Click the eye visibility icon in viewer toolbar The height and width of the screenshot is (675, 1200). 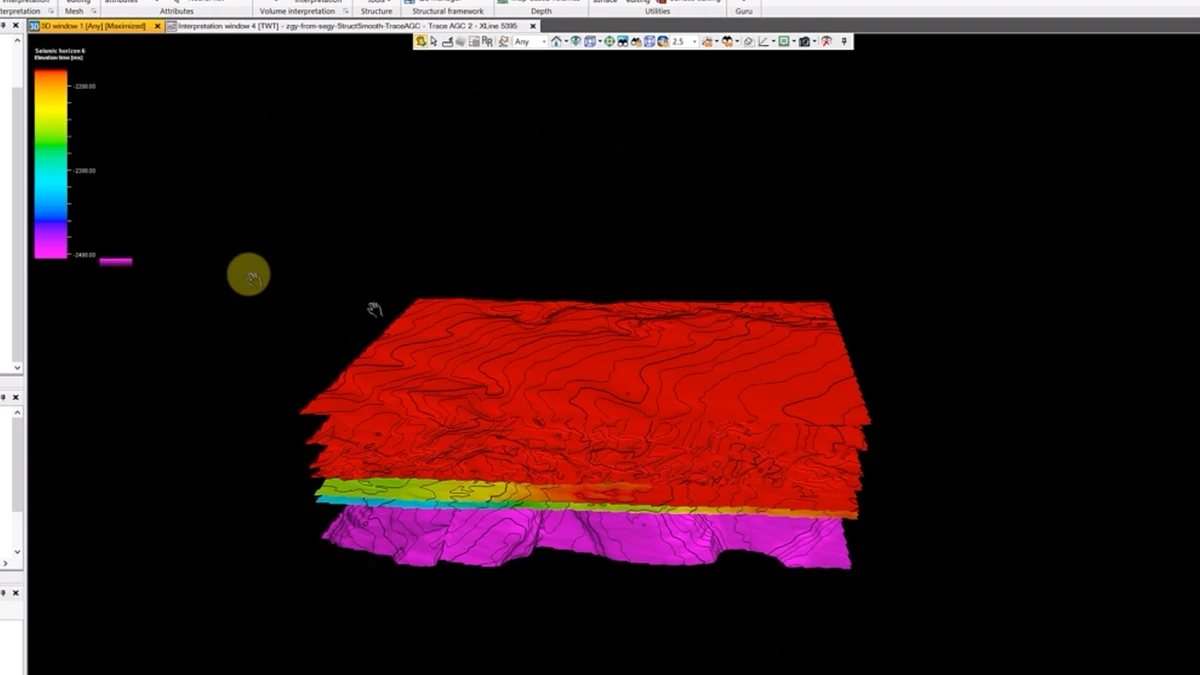pos(574,42)
